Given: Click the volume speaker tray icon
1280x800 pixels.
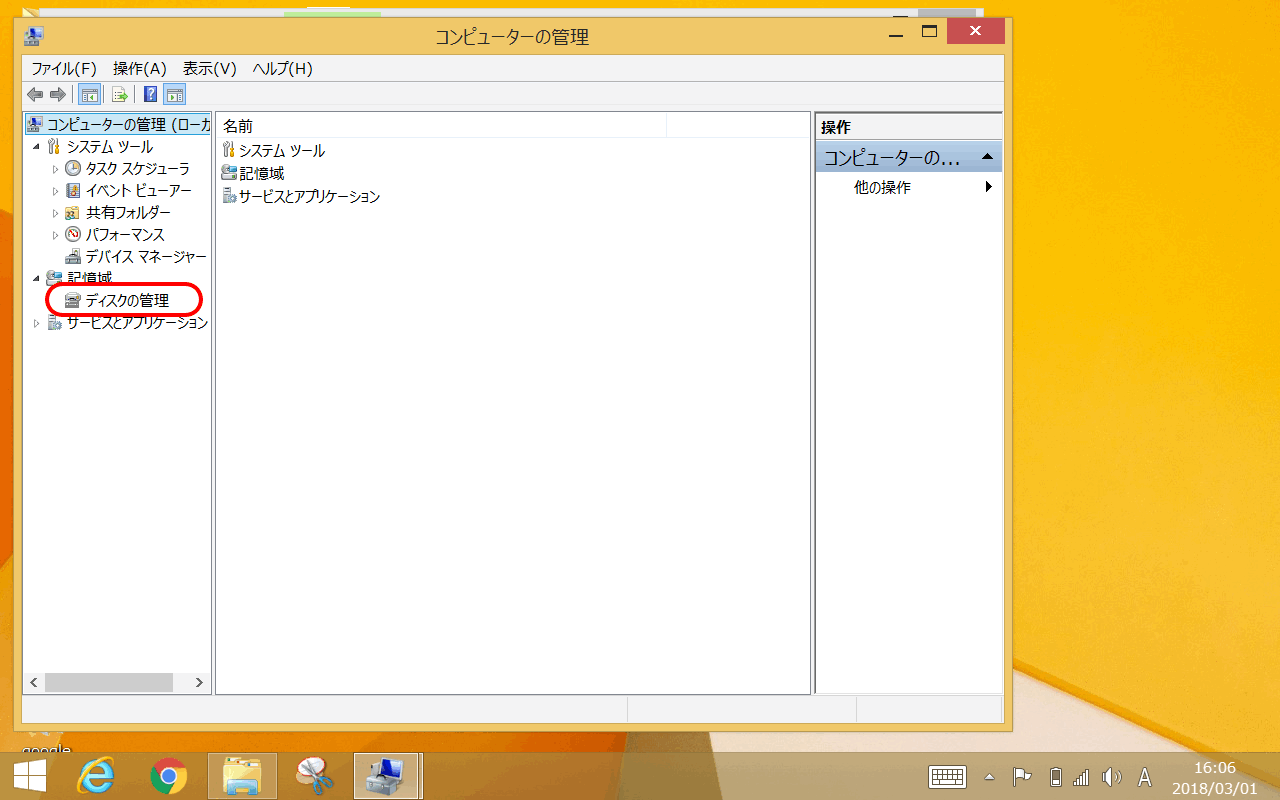Looking at the screenshot, I should [1111, 777].
